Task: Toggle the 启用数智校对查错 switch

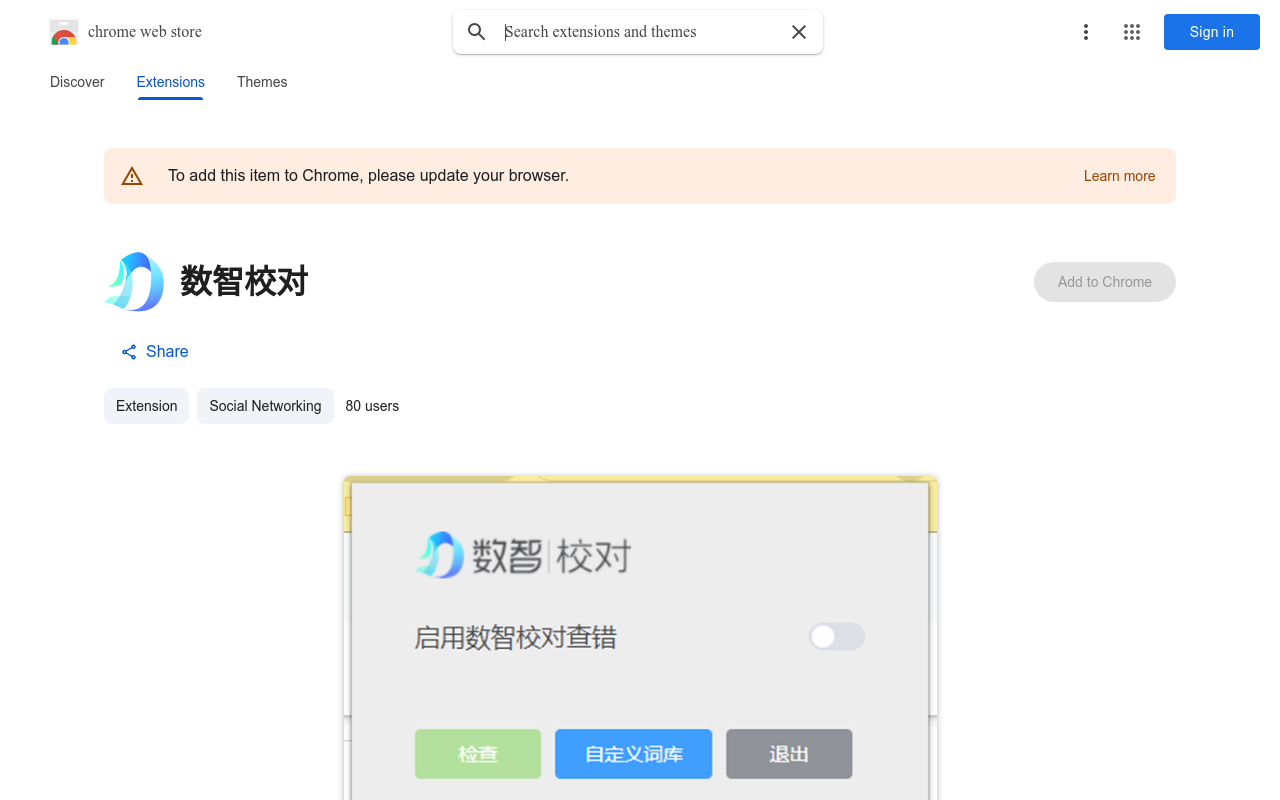Action: coord(836,637)
